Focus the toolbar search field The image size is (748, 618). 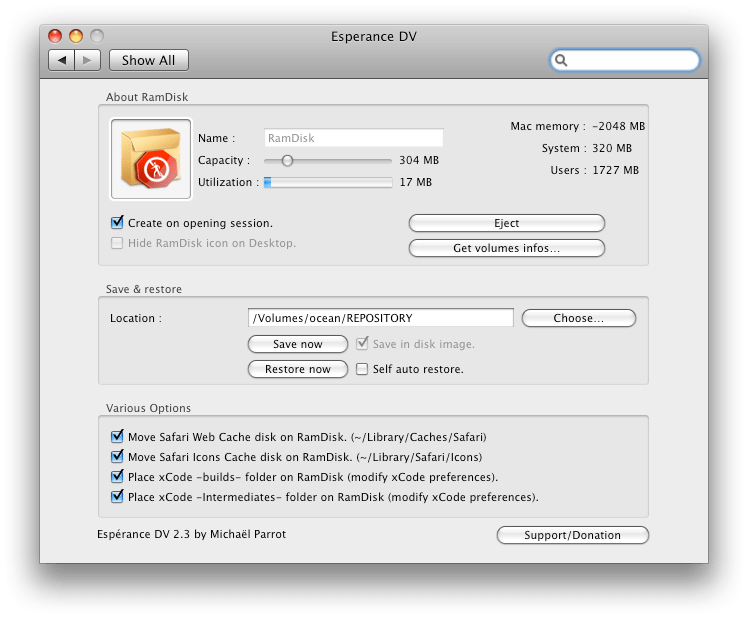pyautogui.click(x=624, y=60)
